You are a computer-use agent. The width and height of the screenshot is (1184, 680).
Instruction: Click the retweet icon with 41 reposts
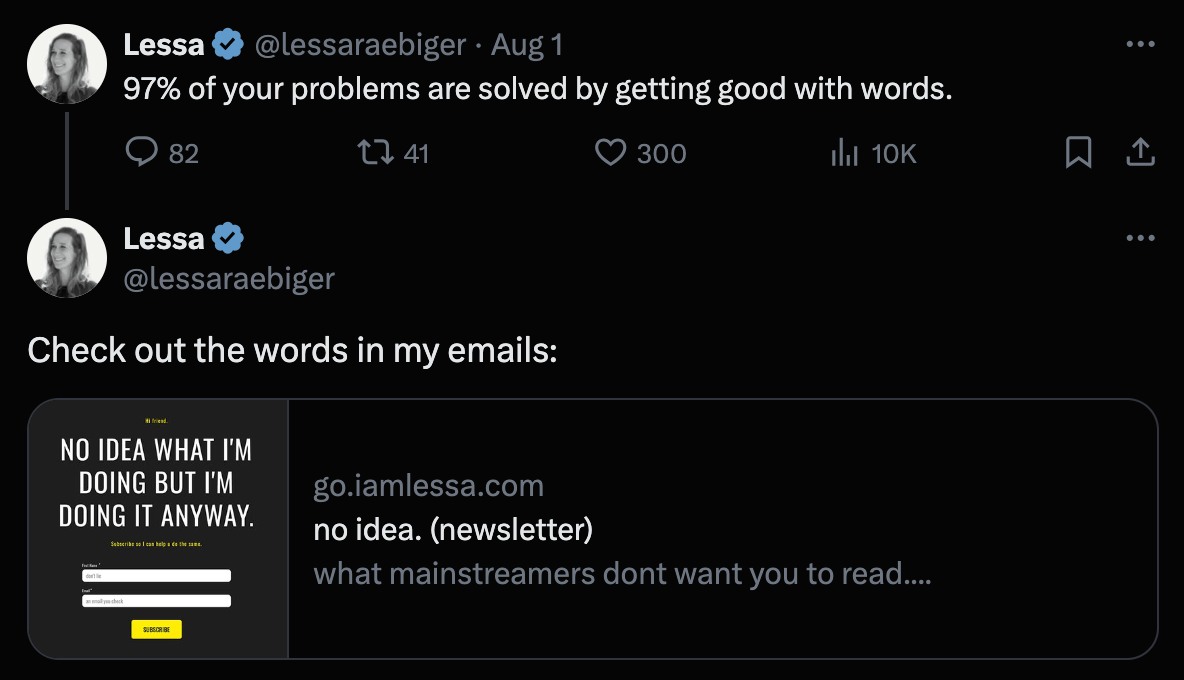coord(375,152)
